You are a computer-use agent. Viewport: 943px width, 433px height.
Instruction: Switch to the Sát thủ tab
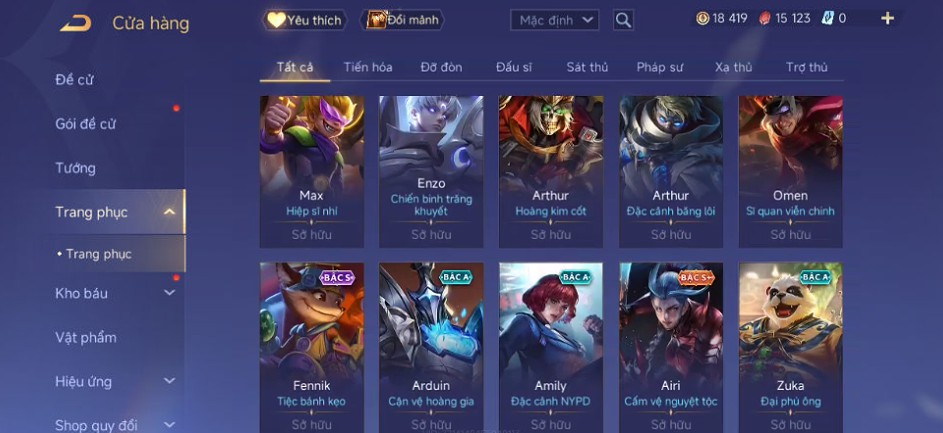[x=587, y=67]
